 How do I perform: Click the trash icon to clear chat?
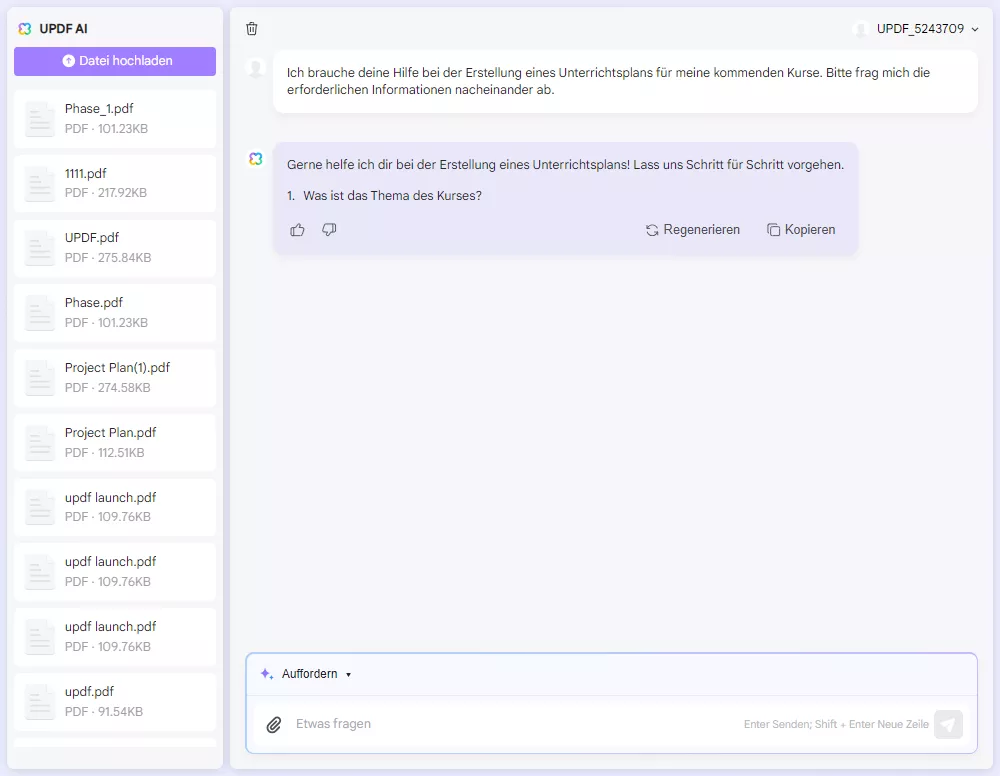(x=251, y=29)
